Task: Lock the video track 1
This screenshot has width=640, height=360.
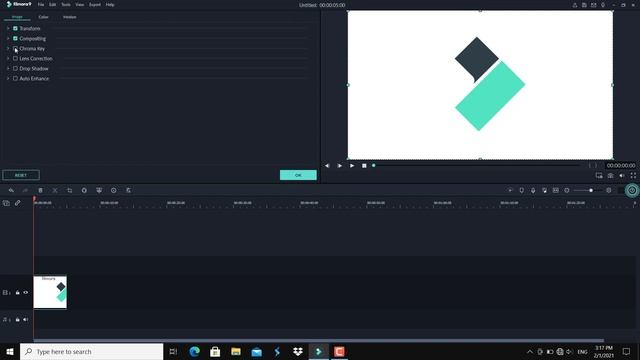Action: pyautogui.click(x=18, y=293)
